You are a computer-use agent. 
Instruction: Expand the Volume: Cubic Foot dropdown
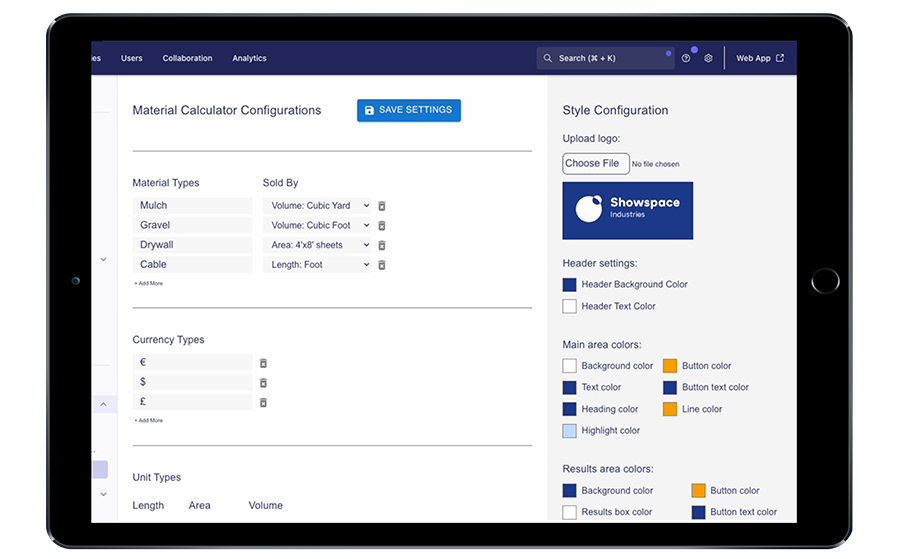317,226
